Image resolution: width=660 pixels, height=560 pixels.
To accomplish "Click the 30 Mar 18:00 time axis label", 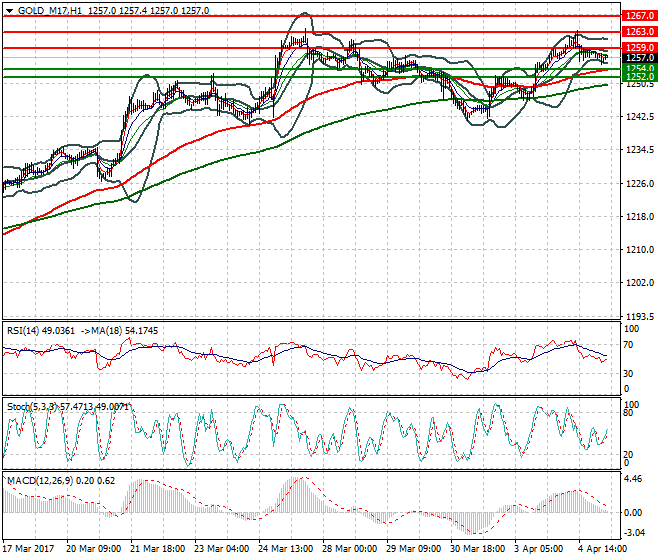I will click(477, 549).
